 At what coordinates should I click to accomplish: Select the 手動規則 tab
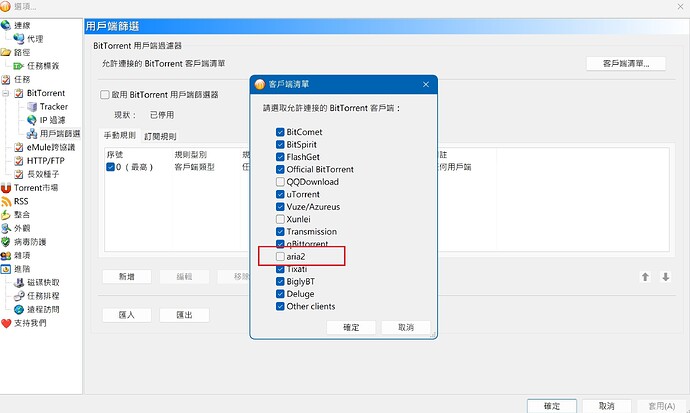coord(121,135)
